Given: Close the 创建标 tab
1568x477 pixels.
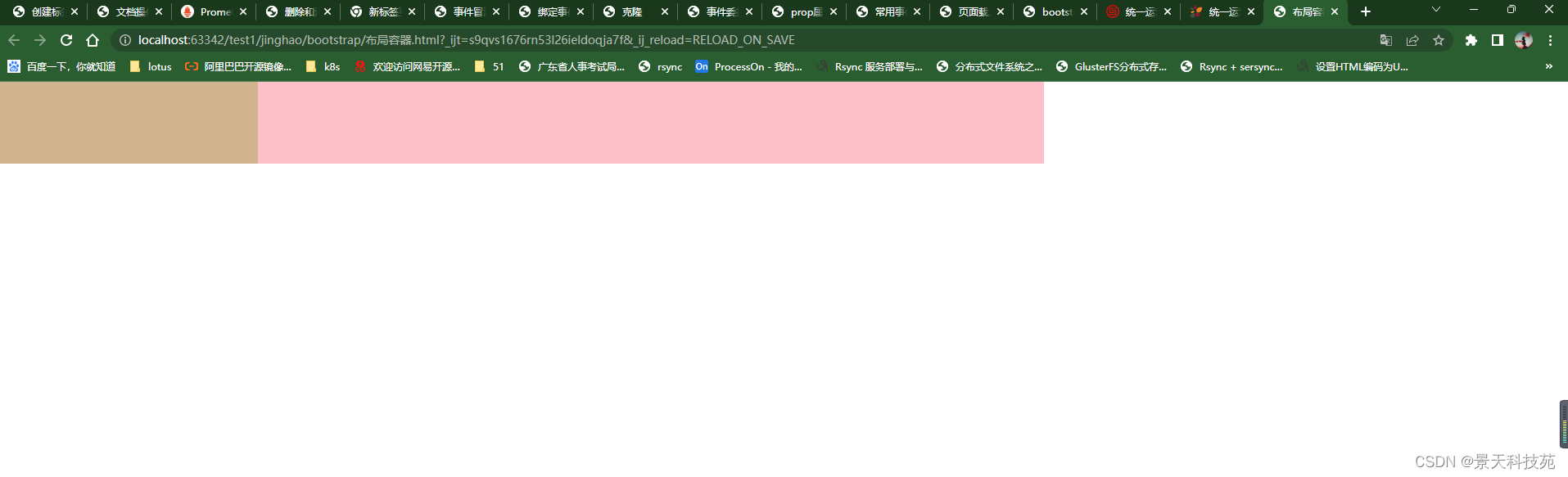Looking at the screenshot, I should (x=75, y=11).
